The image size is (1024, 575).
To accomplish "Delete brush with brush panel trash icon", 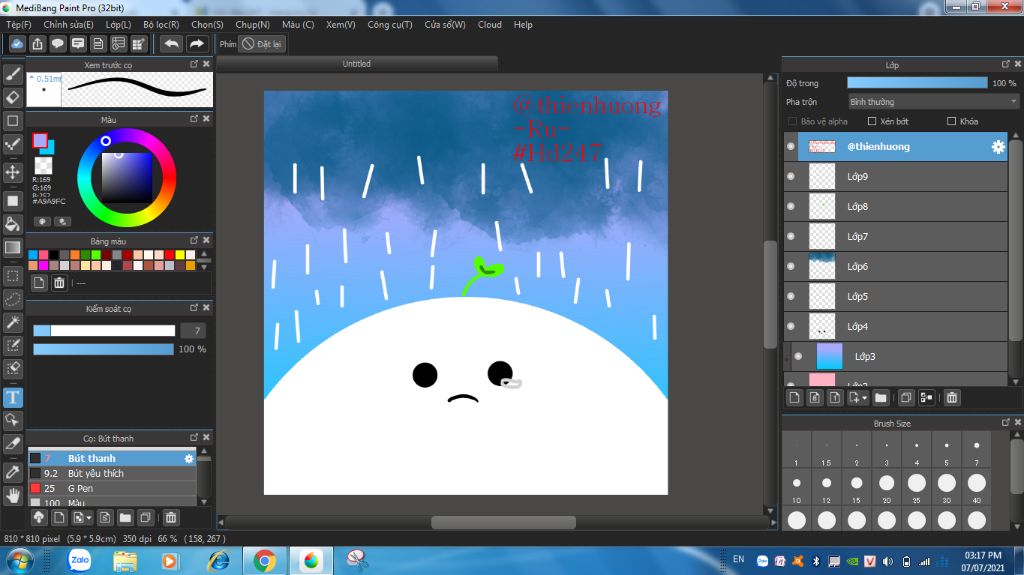I will pyautogui.click(x=170, y=518).
